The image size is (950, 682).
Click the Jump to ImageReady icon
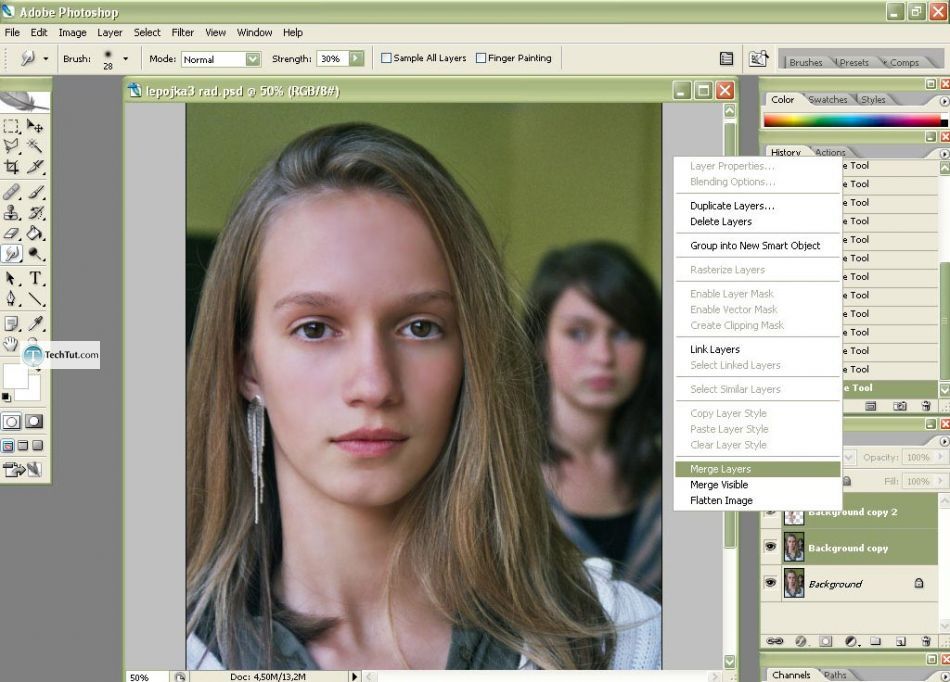pos(22,469)
